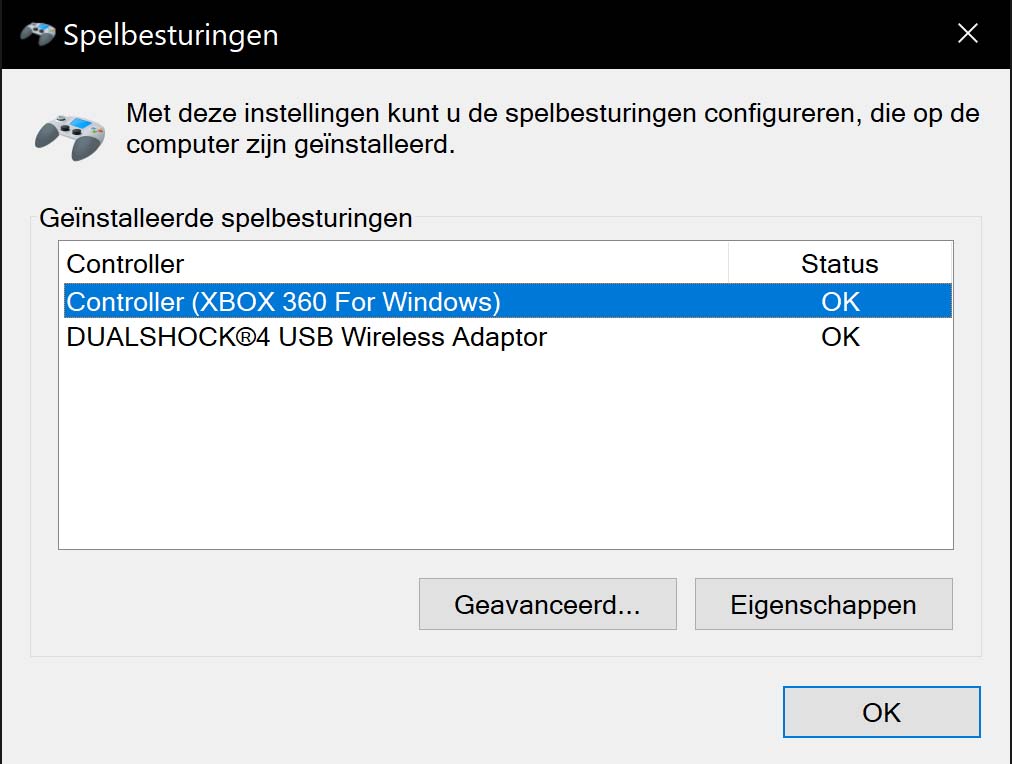Sort by the Status column header
This screenshot has width=1012, height=764.
coord(840,264)
